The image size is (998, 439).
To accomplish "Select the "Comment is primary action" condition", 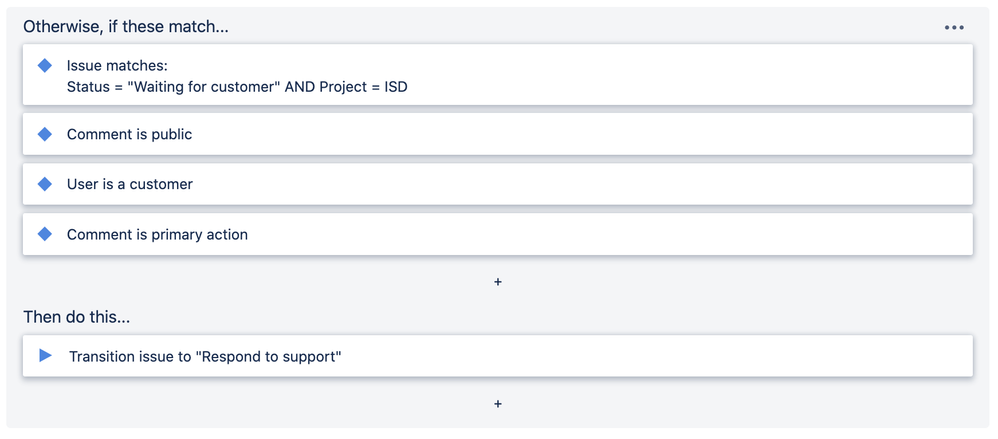I will tap(157, 235).
